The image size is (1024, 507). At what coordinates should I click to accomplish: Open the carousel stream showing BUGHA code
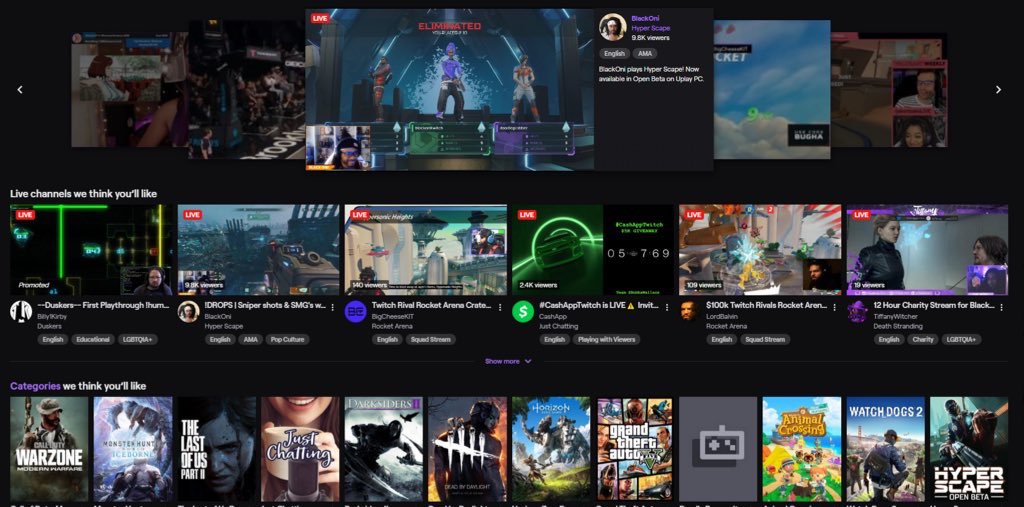771,90
